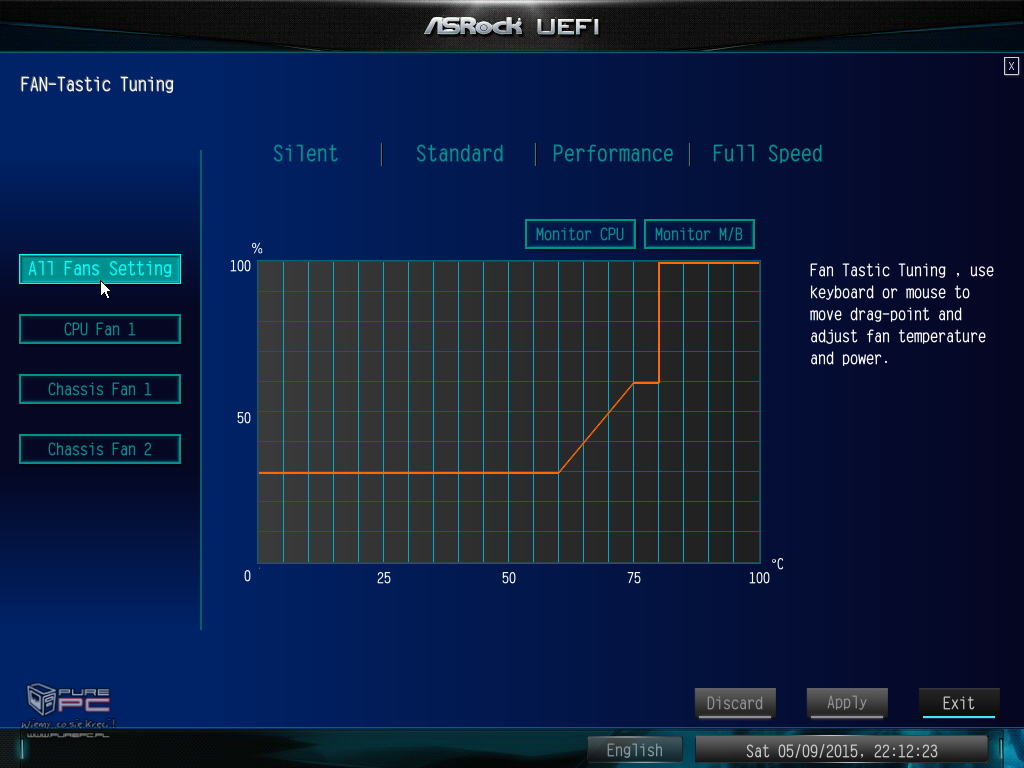
Task: Click the fan curve point at 80°C, 100%
Action: coord(658,263)
